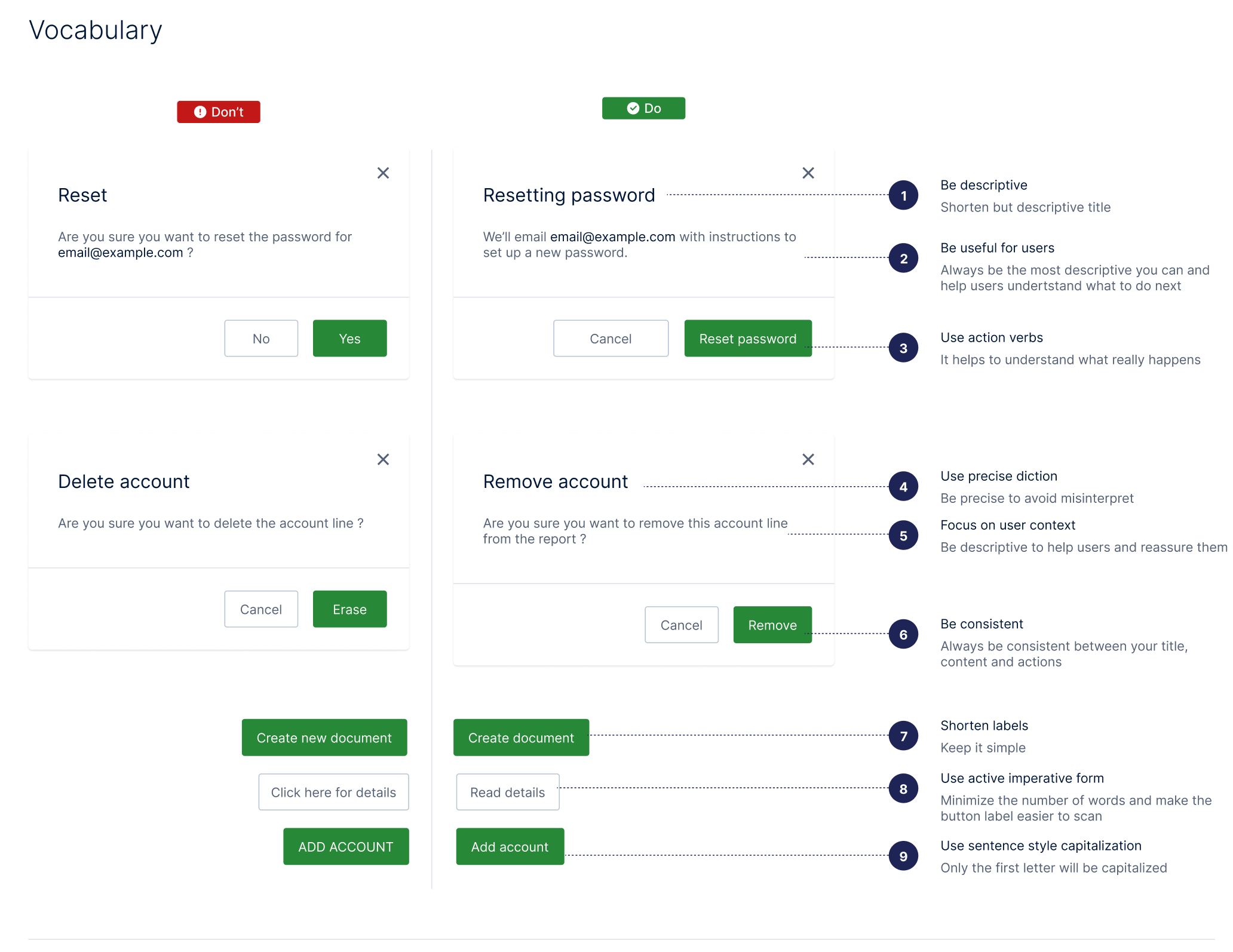The height and width of the screenshot is (952, 1233).
Task: Select annotation badge number 3
Action: tap(903, 348)
